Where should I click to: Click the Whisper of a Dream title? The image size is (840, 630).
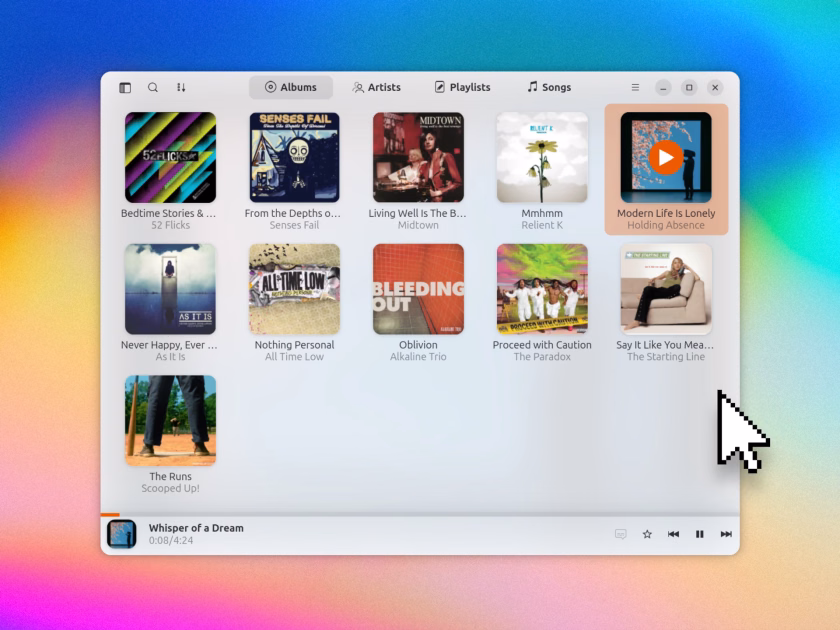click(x=196, y=528)
